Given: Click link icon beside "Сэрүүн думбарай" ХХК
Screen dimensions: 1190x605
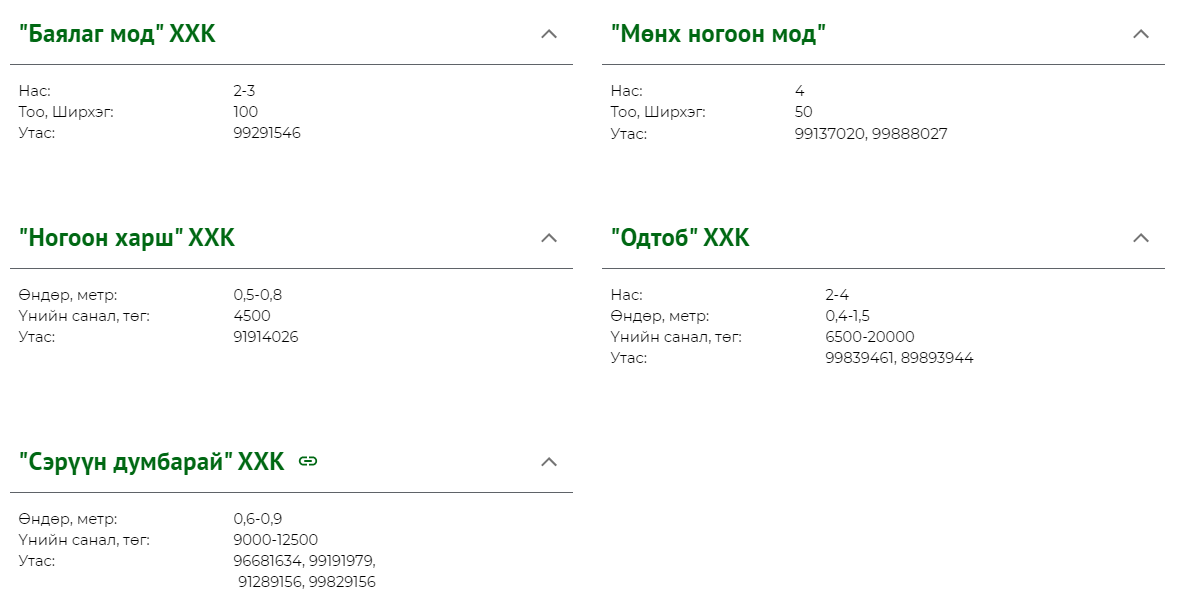Looking at the screenshot, I should 307,462.
